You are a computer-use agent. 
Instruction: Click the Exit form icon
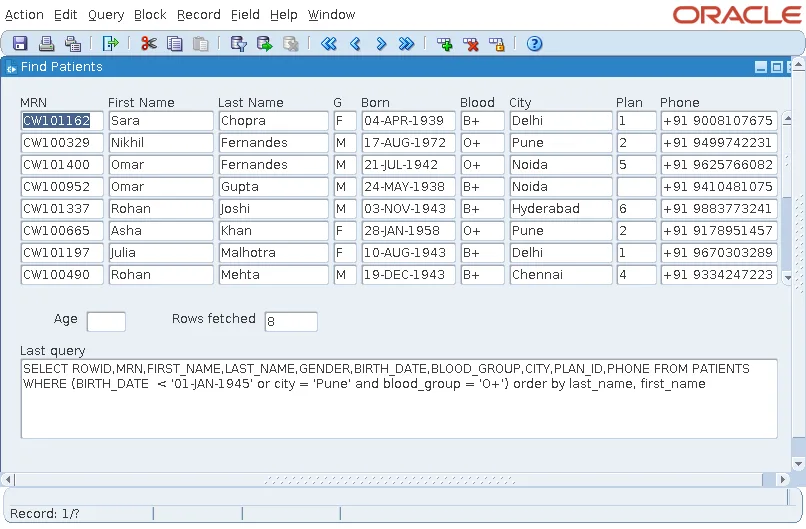pyautogui.click(x=111, y=44)
